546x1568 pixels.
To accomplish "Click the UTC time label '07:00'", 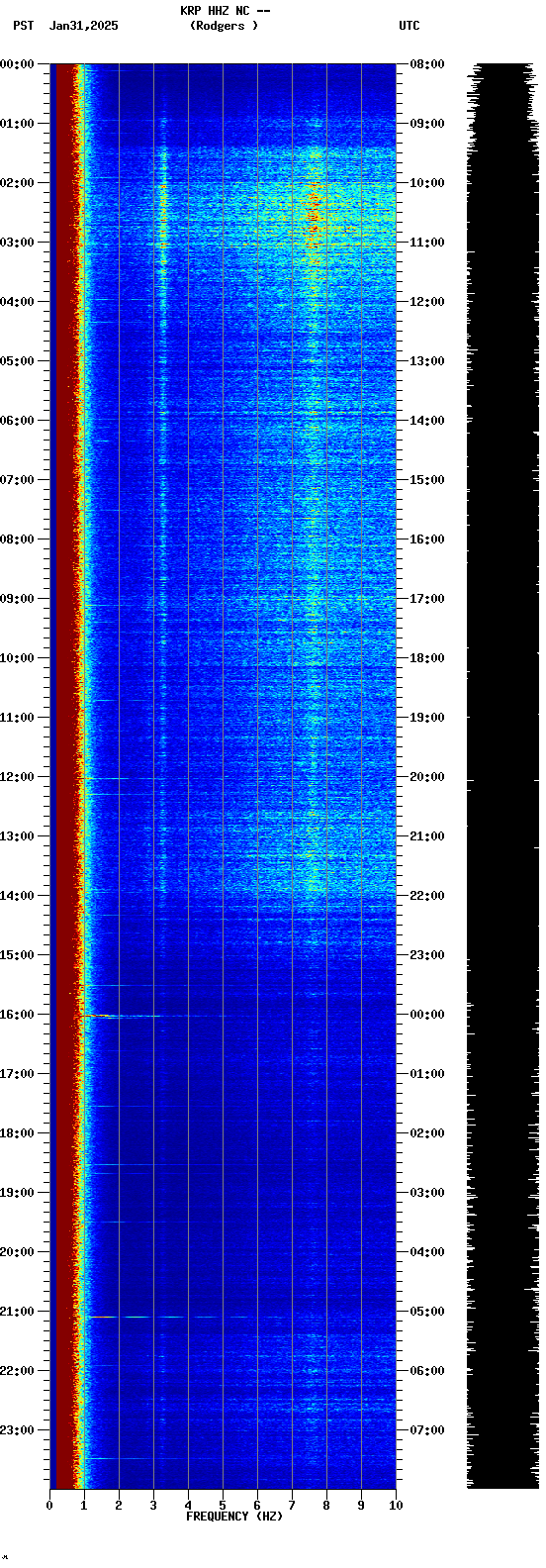I will pyautogui.click(x=427, y=1430).
